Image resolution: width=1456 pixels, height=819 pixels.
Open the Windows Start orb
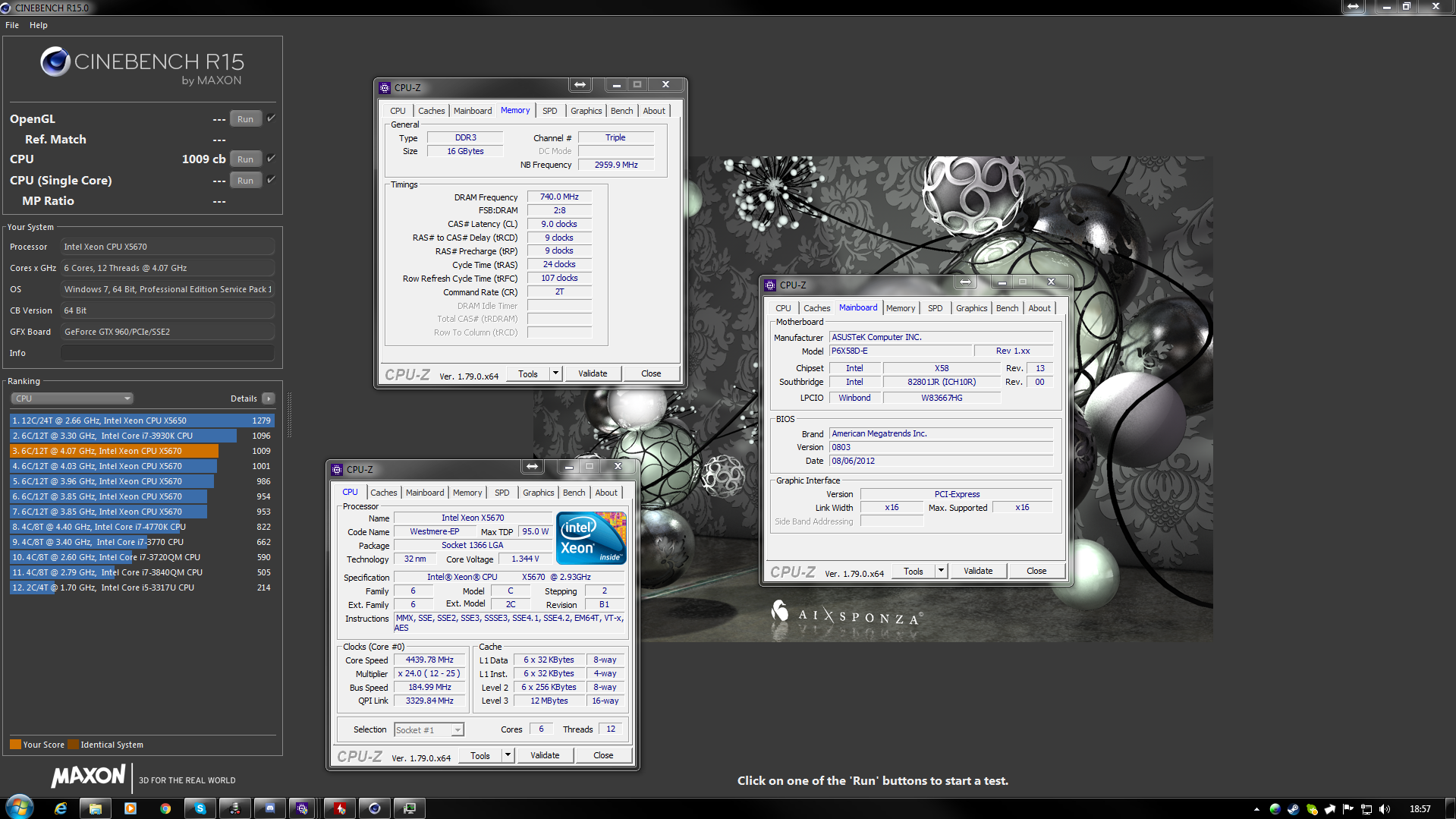(19, 808)
